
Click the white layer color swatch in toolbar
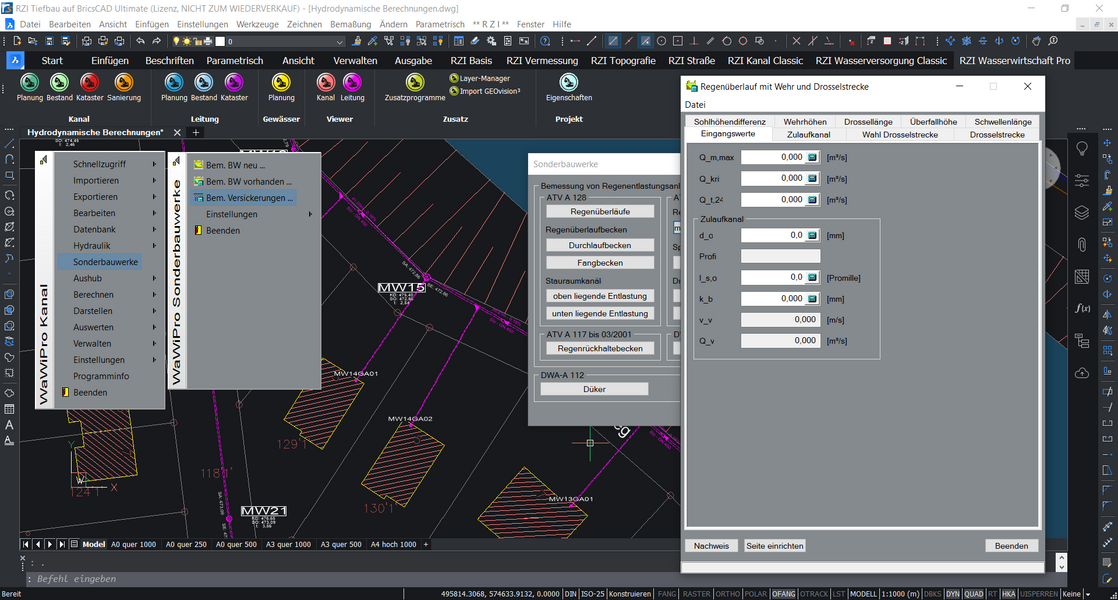click(219, 42)
